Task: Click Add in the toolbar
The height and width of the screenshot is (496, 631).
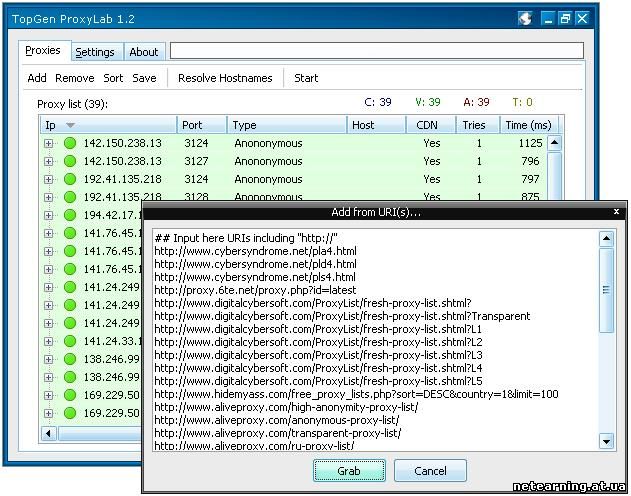Action: click(x=37, y=78)
